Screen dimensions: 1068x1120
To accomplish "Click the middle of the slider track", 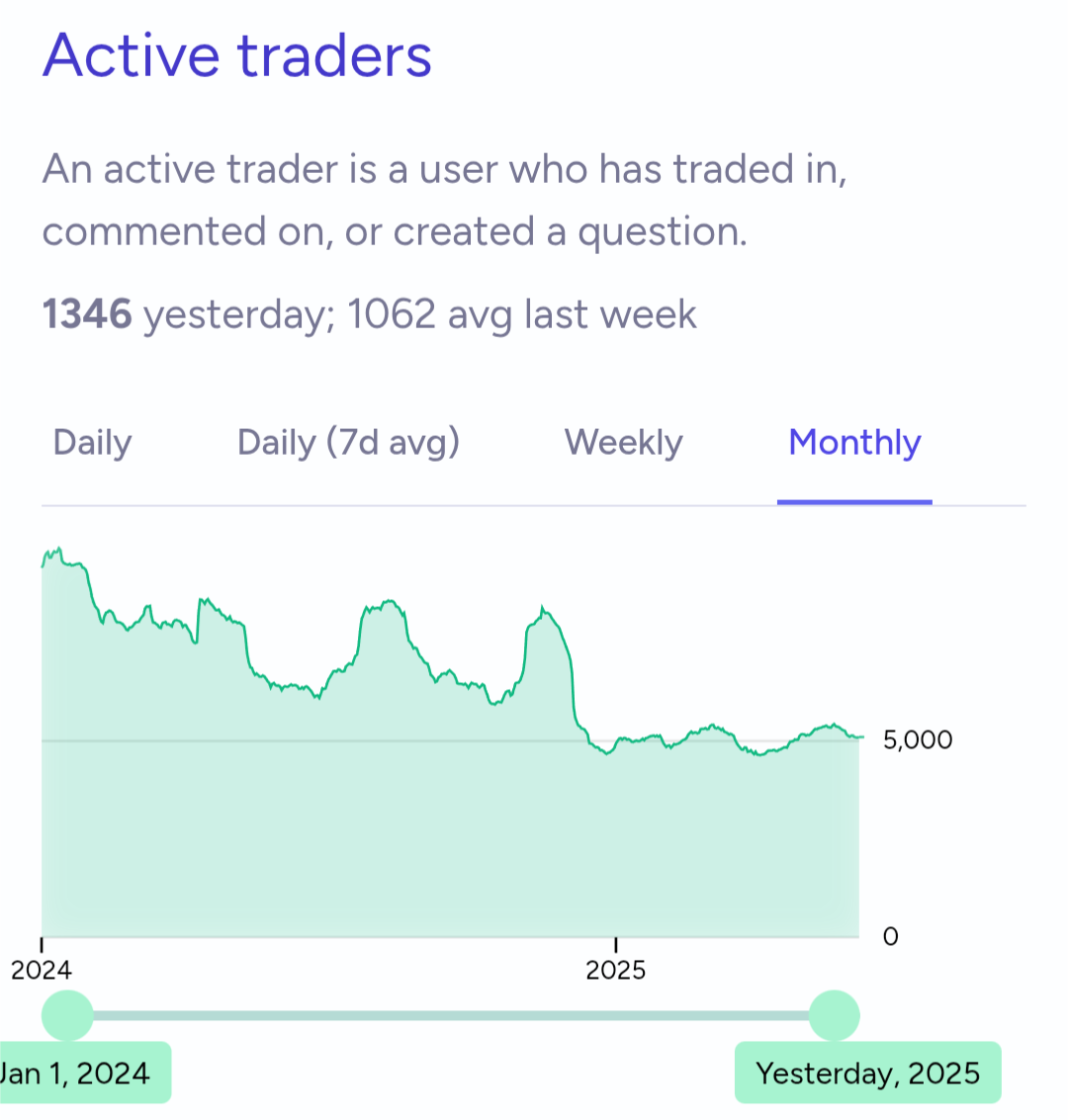I will (451, 1016).
